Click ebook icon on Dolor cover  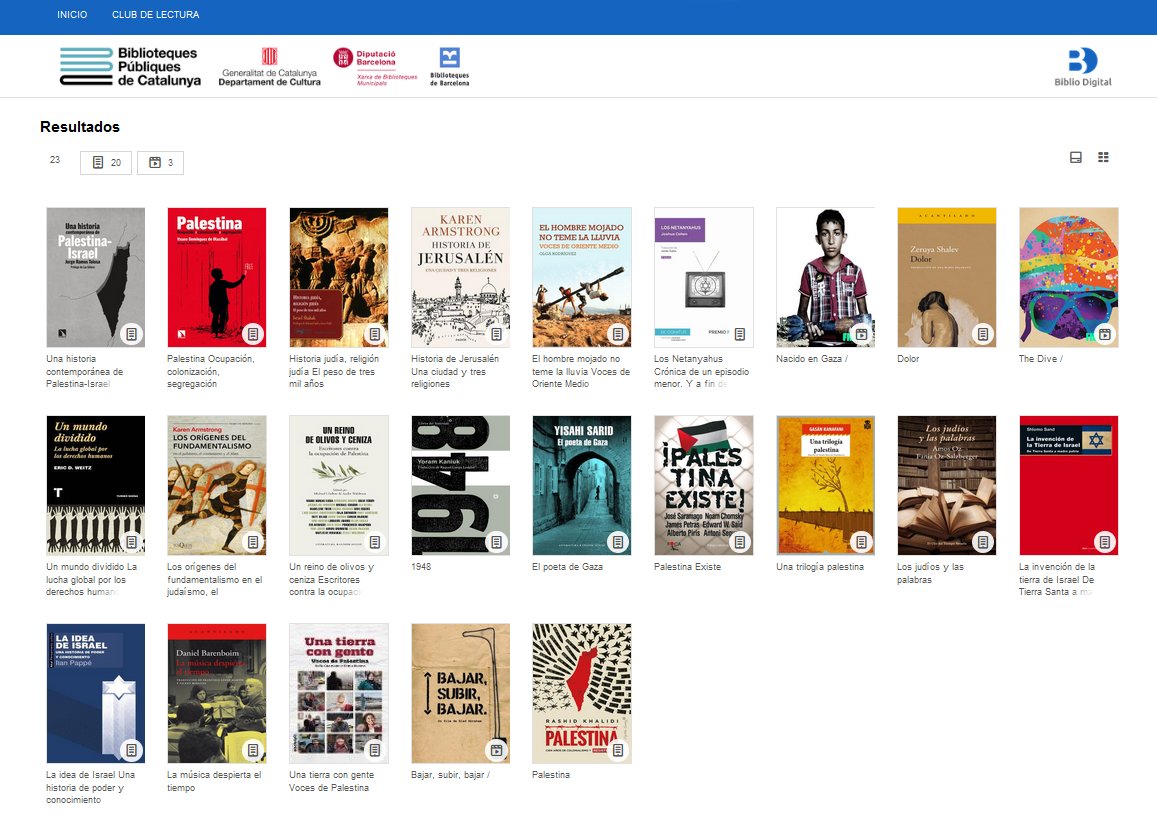[x=983, y=334]
